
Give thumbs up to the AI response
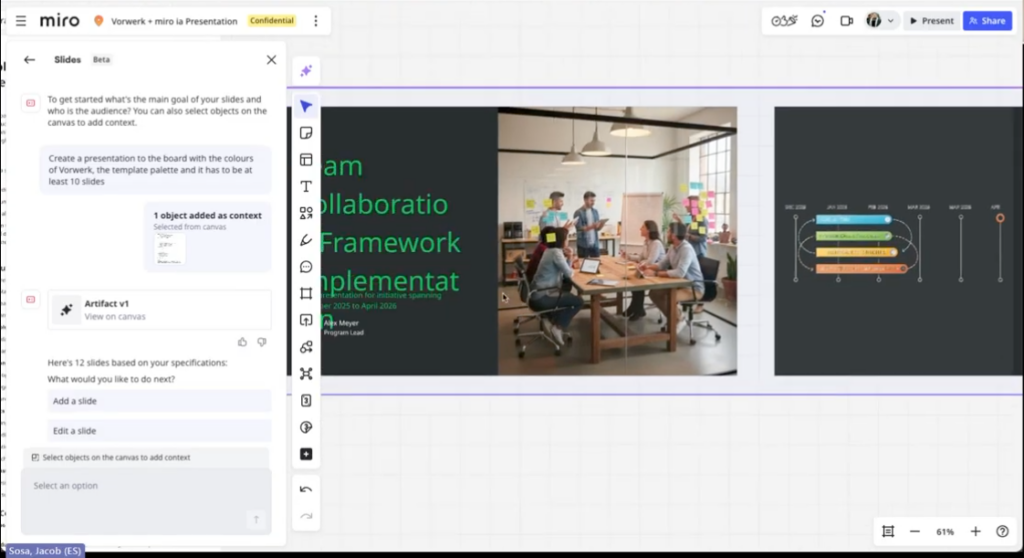point(242,342)
